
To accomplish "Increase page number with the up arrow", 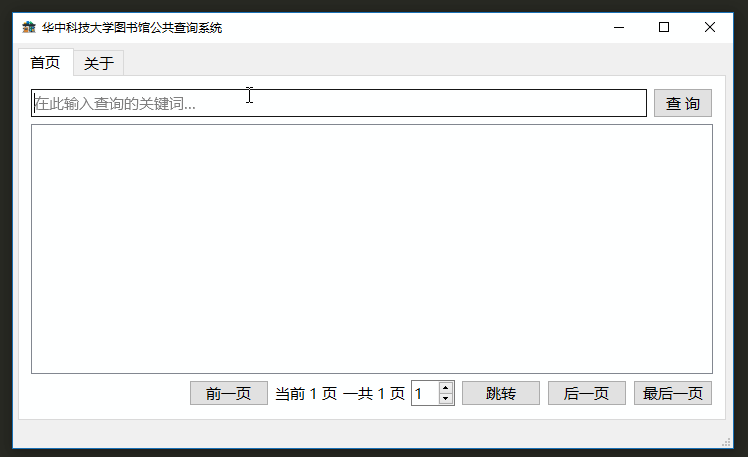I will pos(446,387).
